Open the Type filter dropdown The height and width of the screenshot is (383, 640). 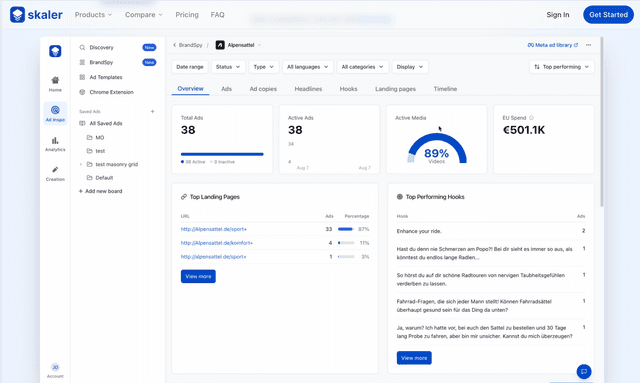pos(264,67)
